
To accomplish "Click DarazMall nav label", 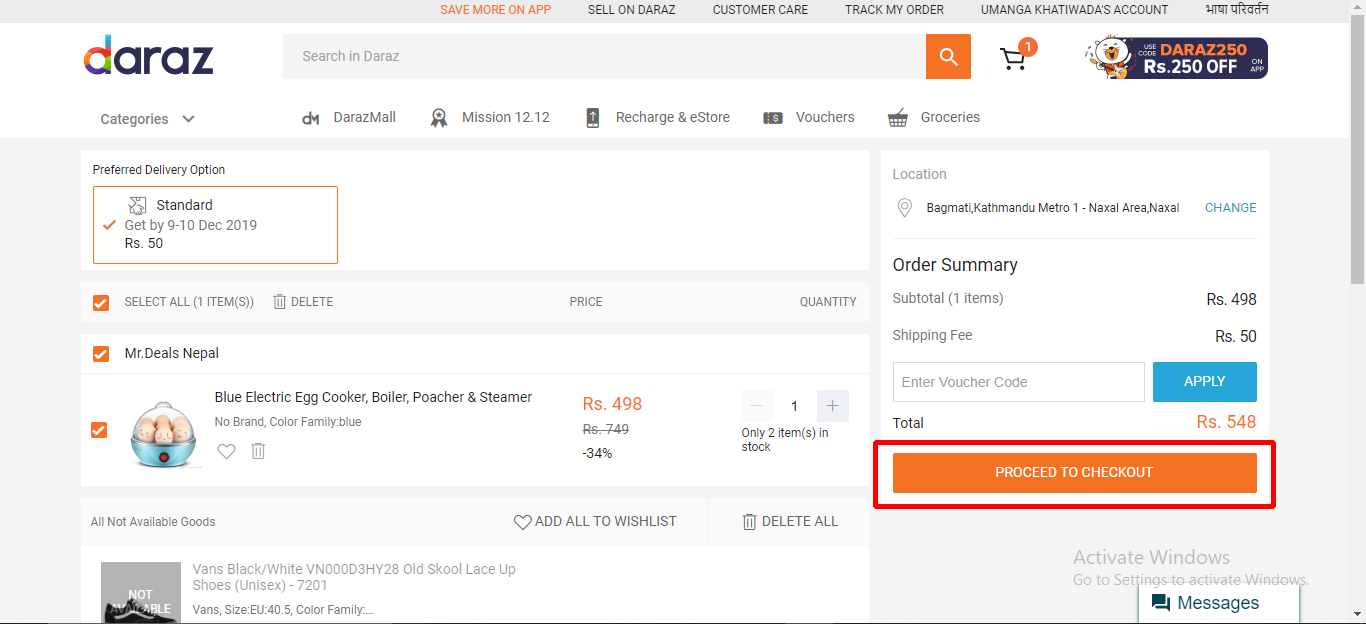I will pos(365,118).
